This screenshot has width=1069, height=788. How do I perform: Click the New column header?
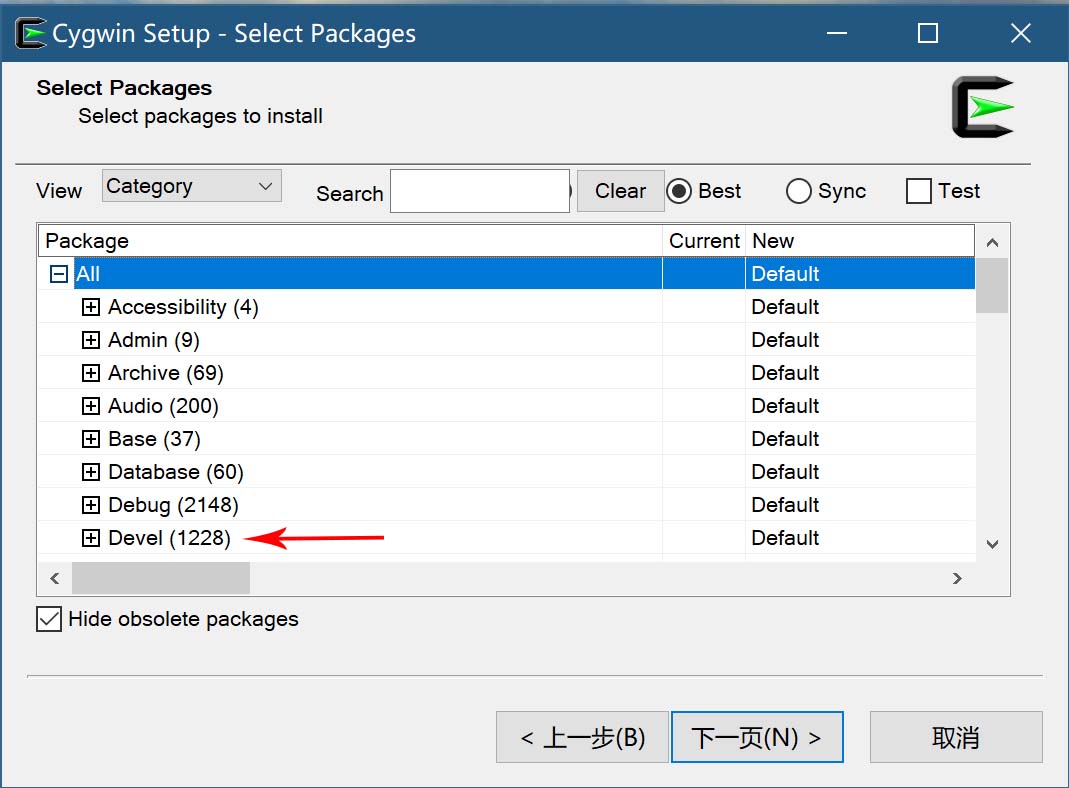pyautogui.click(x=860, y=241)
